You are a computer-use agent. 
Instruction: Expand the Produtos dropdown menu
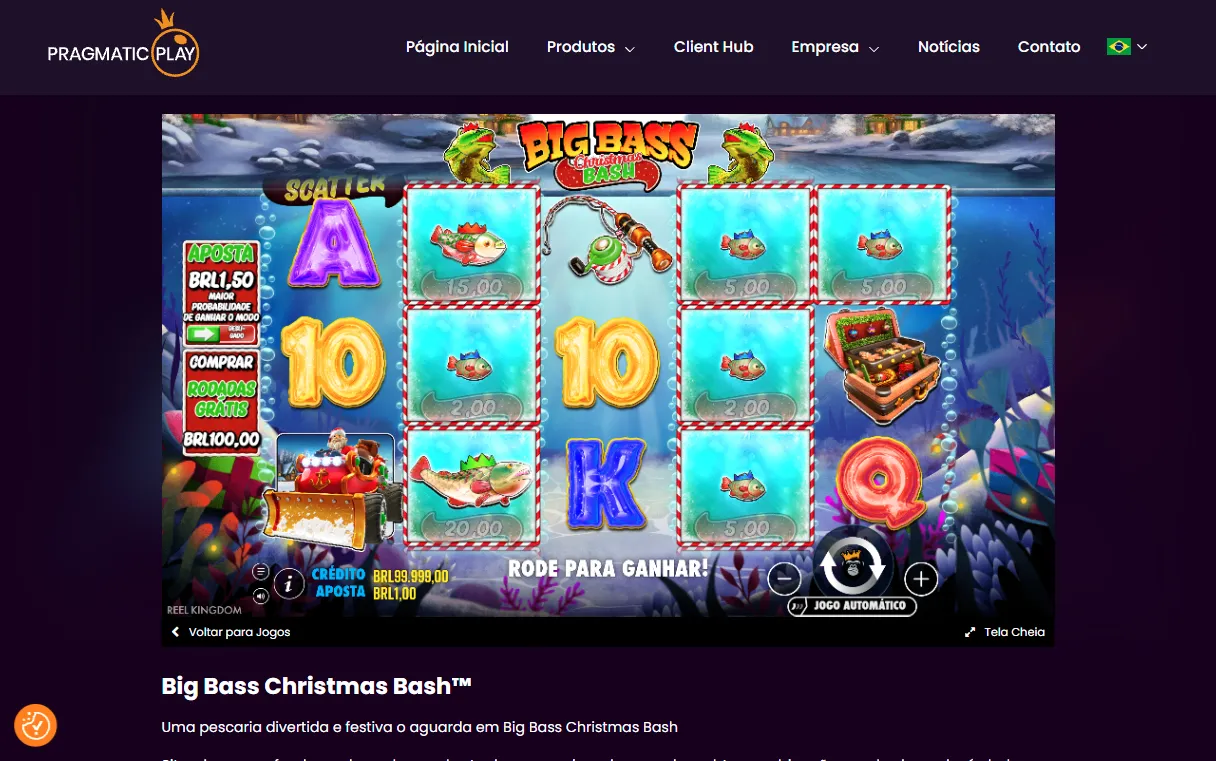(591, 47)
